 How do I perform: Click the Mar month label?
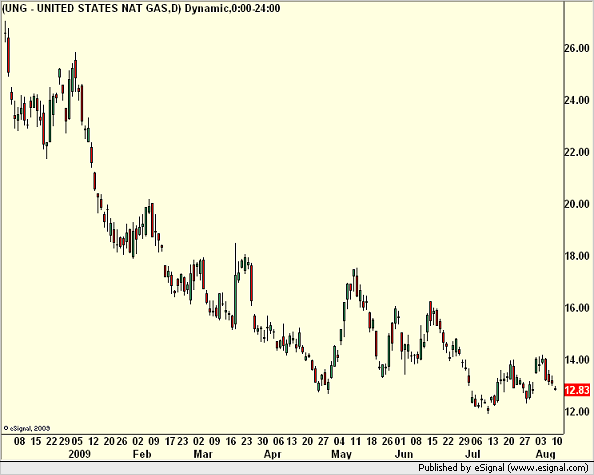(203, 454)
